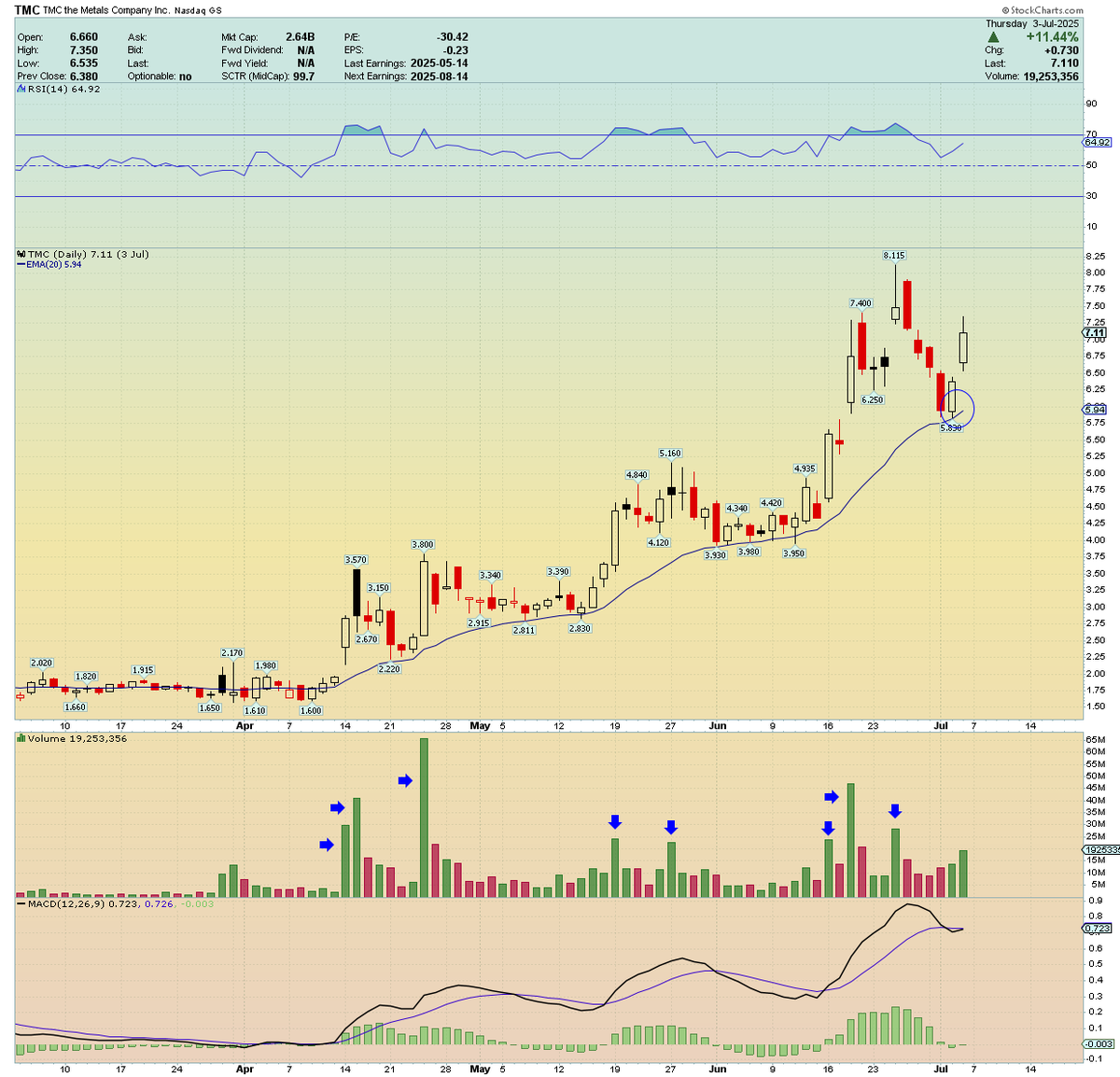Click the 'EMA(20) 5.94' legend text
Viewport: 1120px width, 1077px height.
(x=54, y=265)
